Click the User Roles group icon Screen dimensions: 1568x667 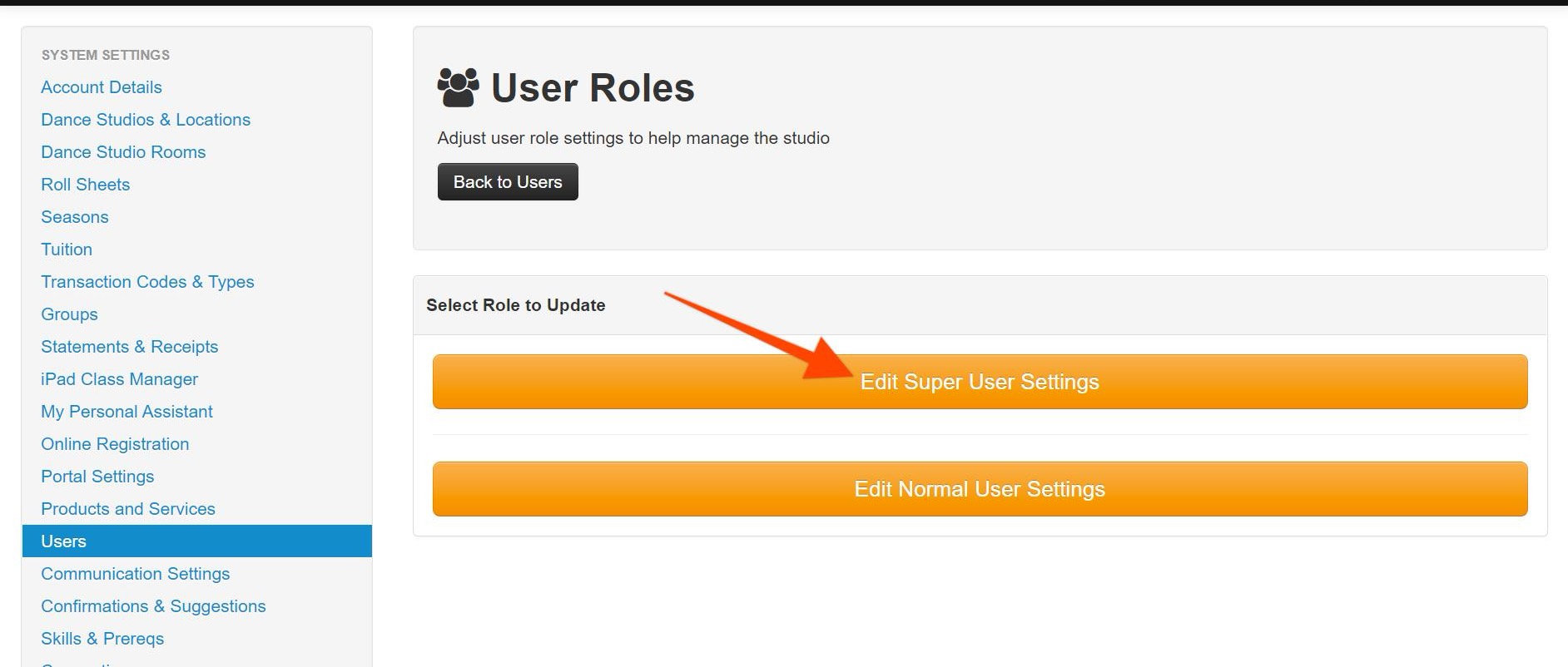(x=458, y=87)
